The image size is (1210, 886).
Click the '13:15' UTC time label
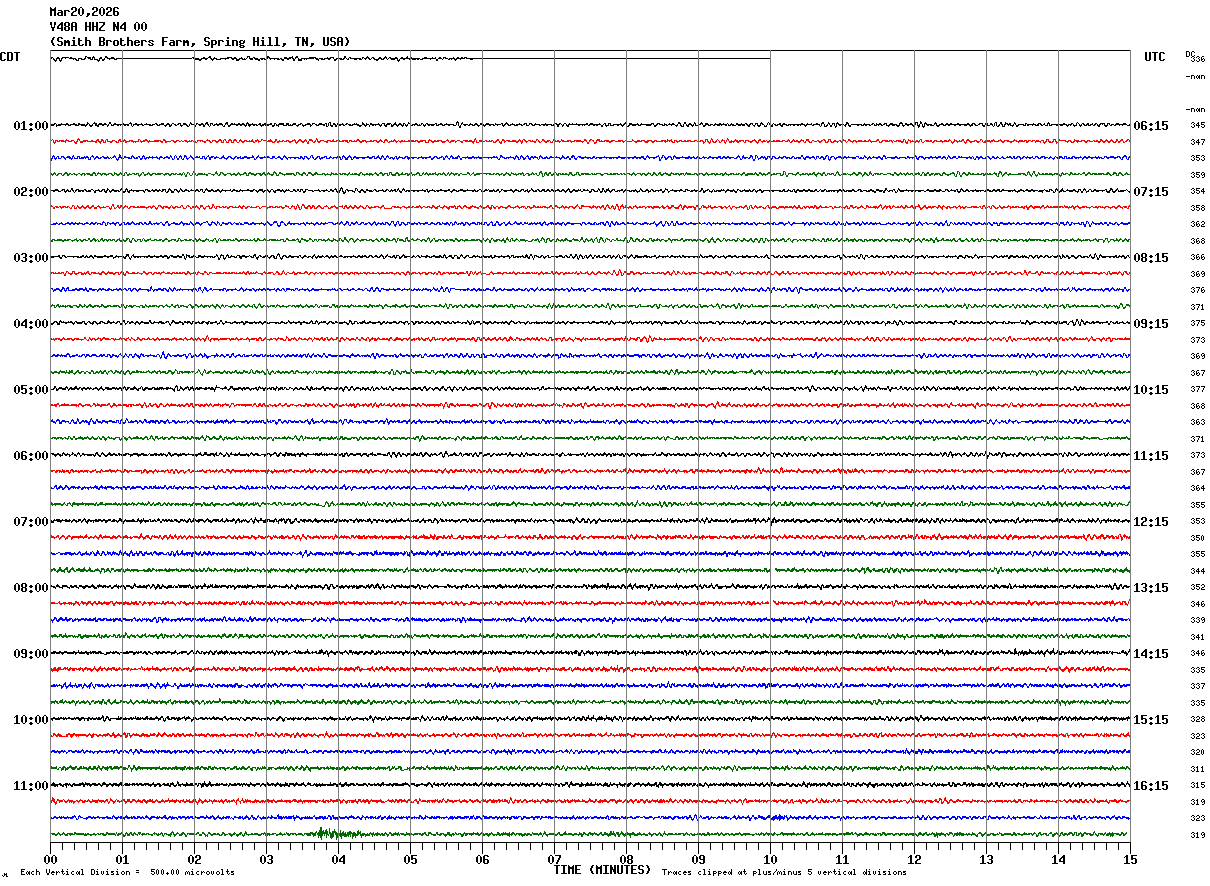(1151, 588)
